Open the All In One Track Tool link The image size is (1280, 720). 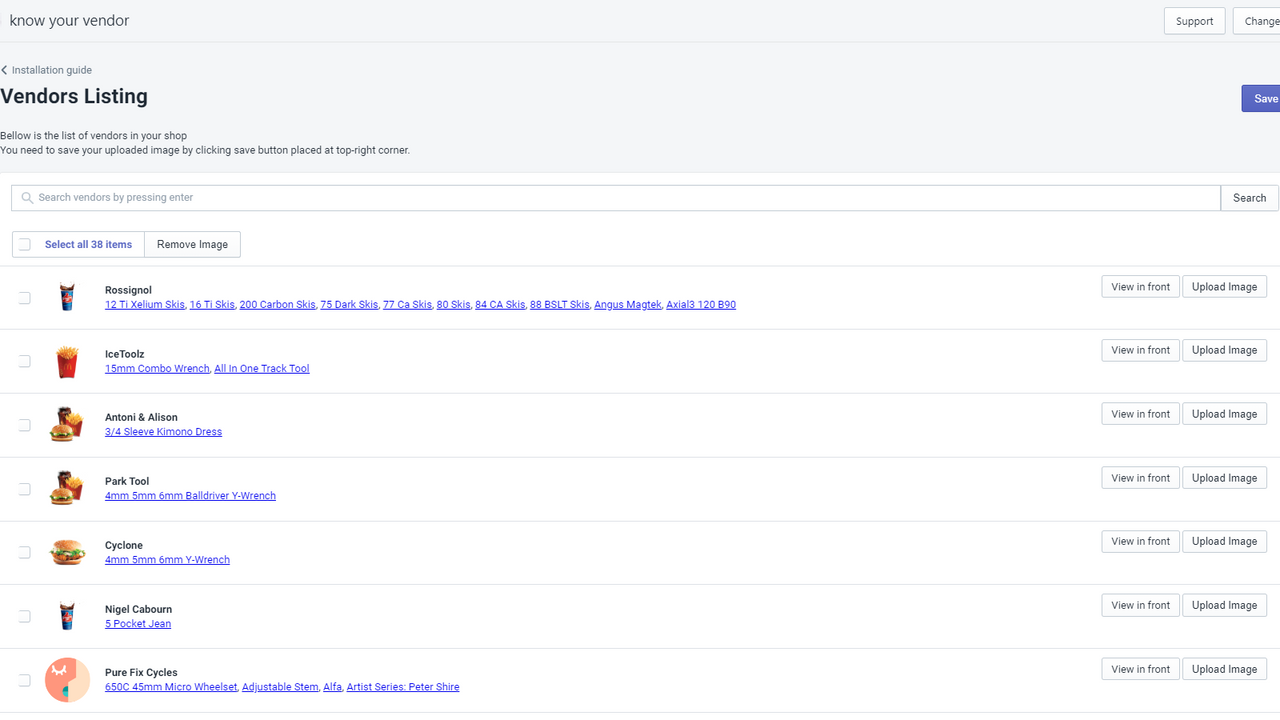coord(262,369)
